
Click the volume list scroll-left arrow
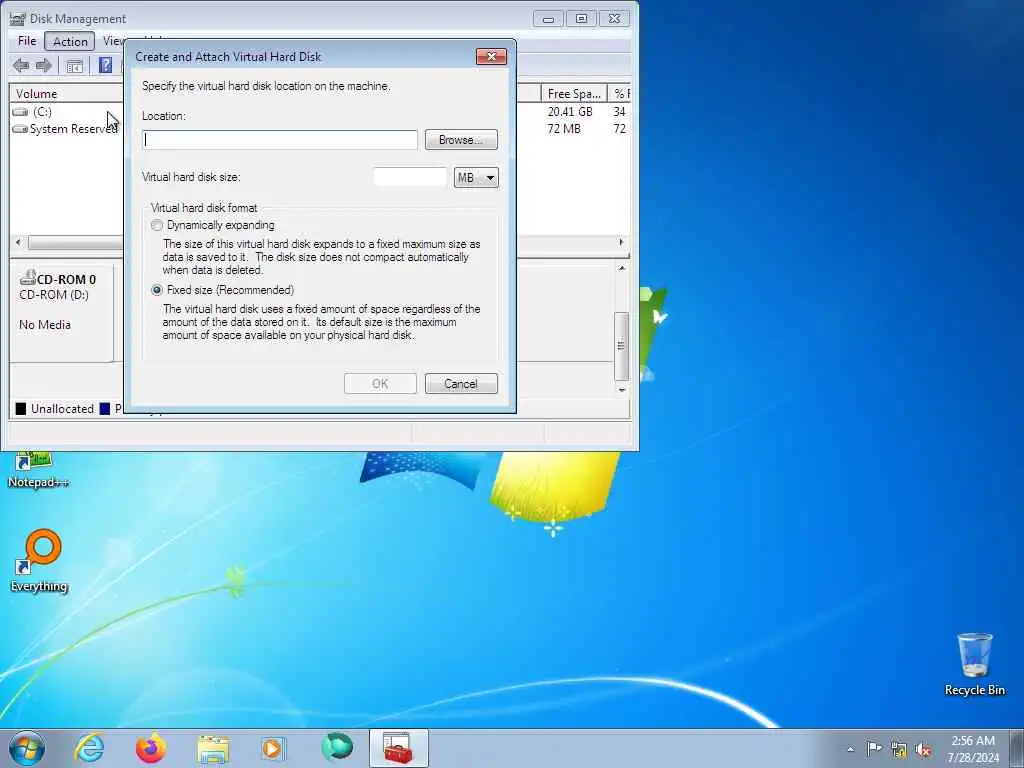click(x=18, y=242)
